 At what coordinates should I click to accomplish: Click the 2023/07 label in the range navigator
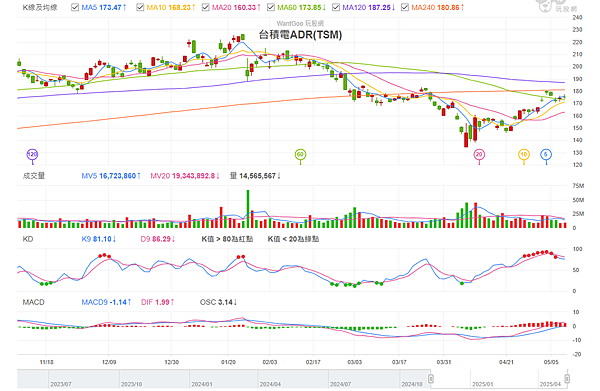click(61, 384)
